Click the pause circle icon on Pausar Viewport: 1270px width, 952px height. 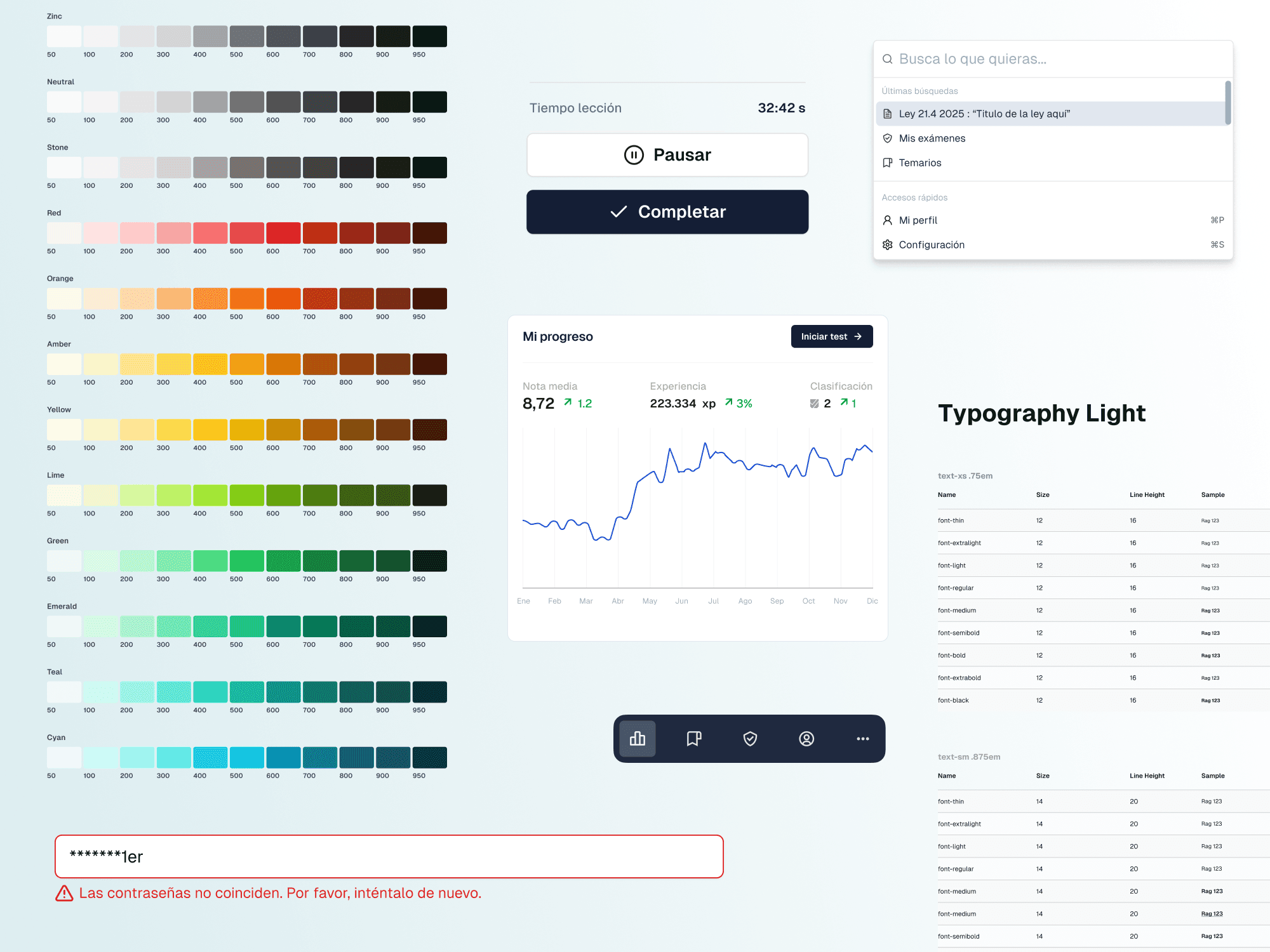[634, 155]
